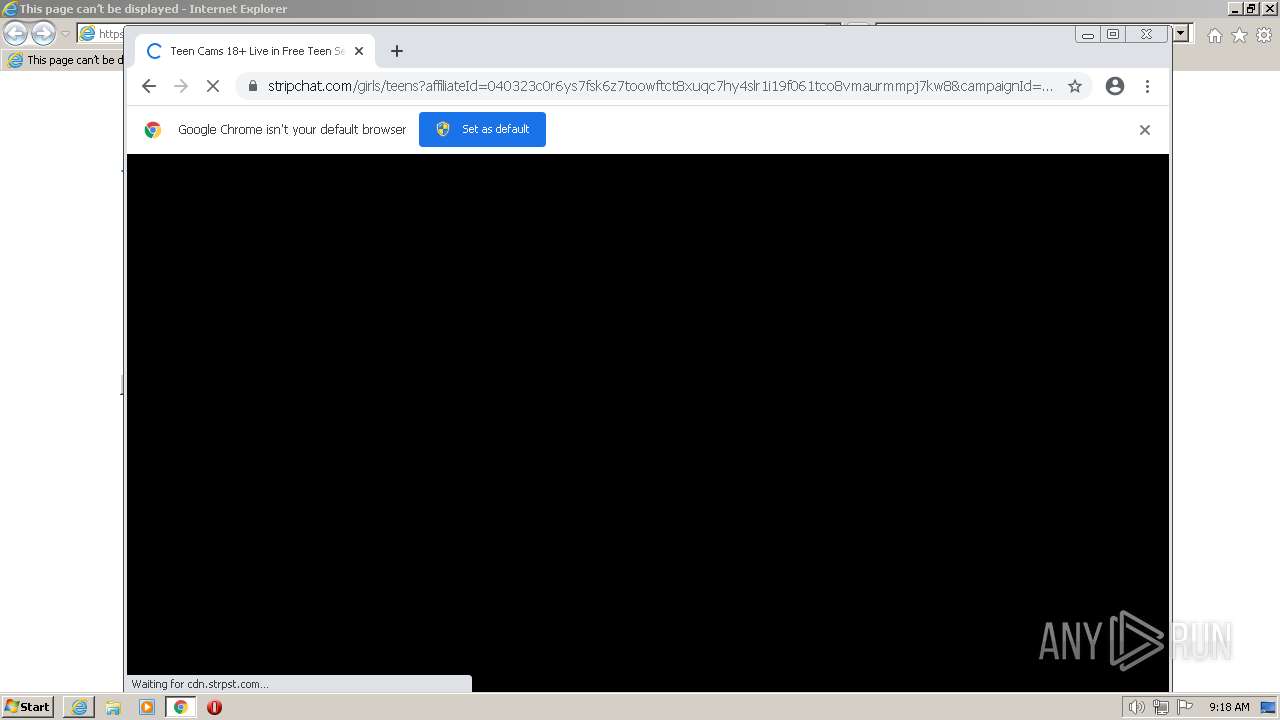Open IE address bar dropdown arrow
1280x720 pixels.
pos(1181,33)
